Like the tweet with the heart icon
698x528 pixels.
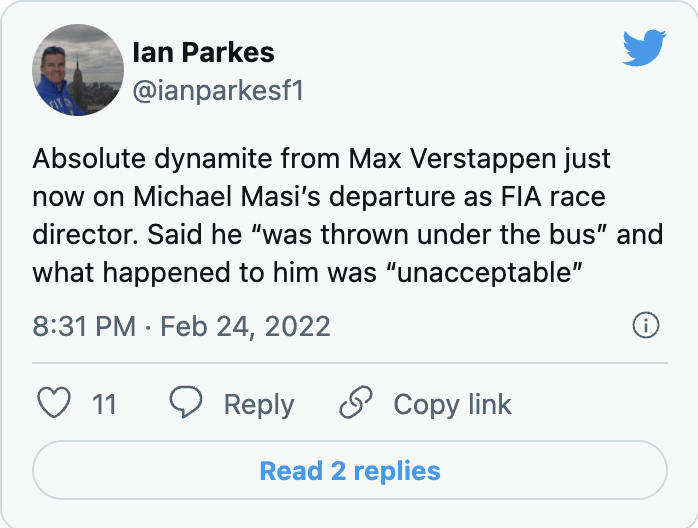(x=54, y=404)
